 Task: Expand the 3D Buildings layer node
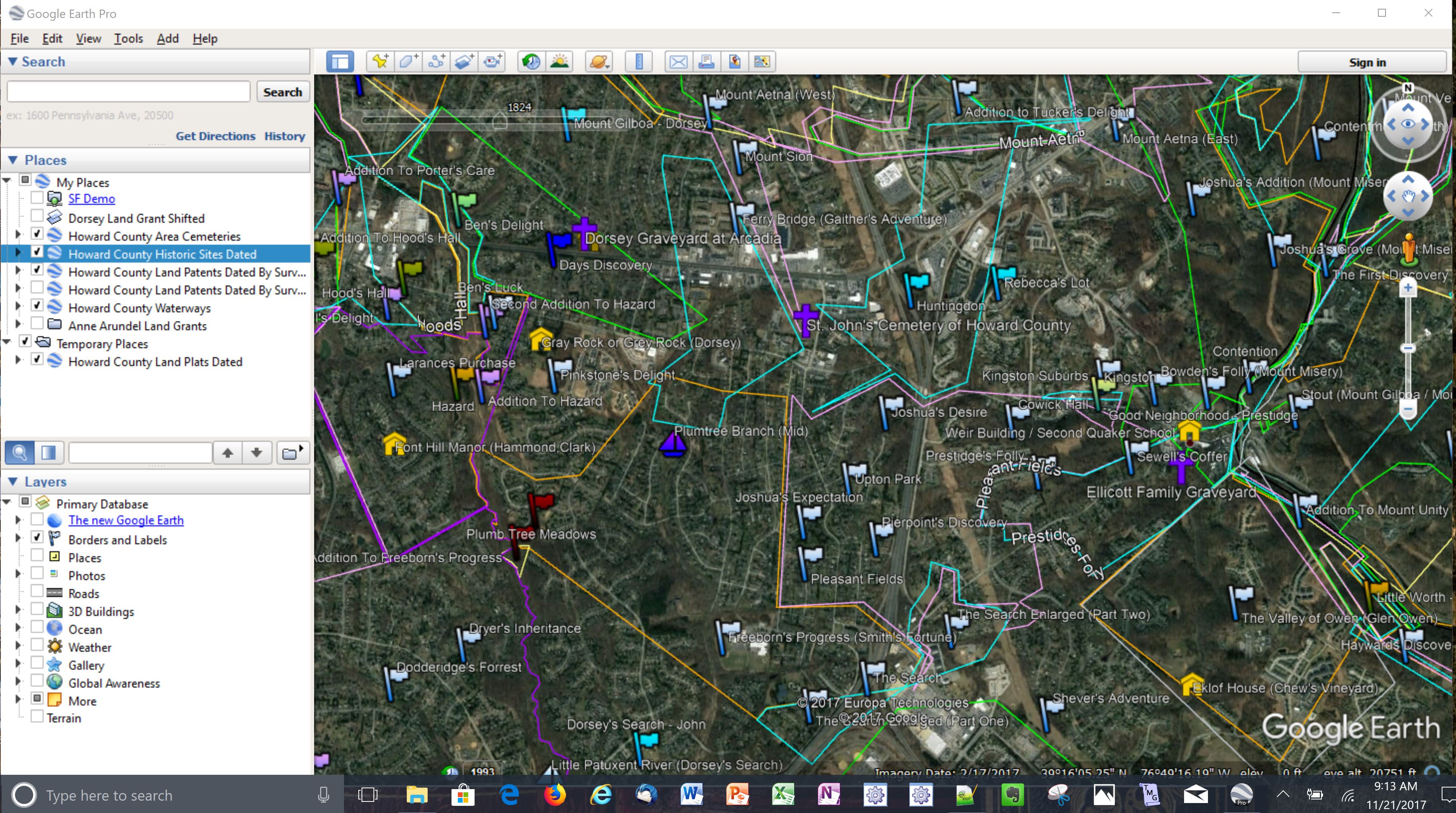[x=18, y=610]
